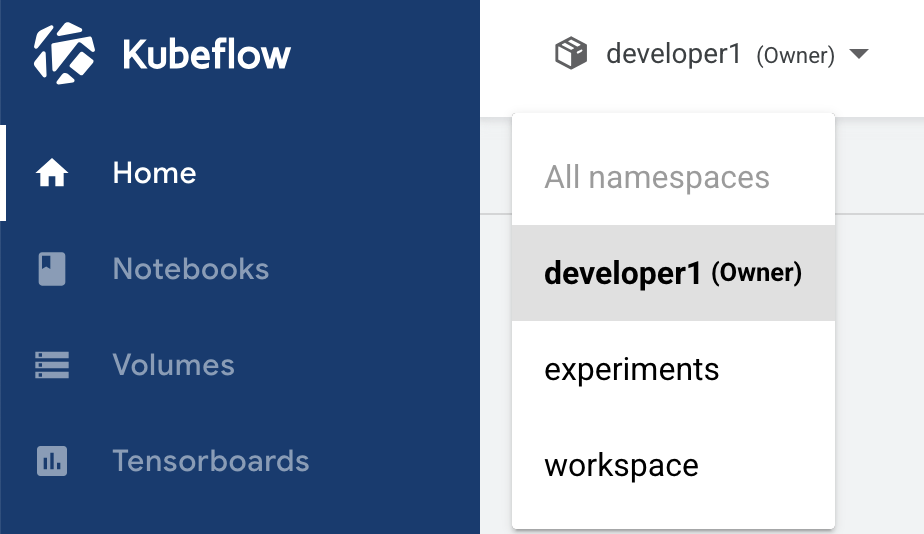Click the Notebooks book icon
The height and width of the screenshot is (534, 924).
(52, 269)
